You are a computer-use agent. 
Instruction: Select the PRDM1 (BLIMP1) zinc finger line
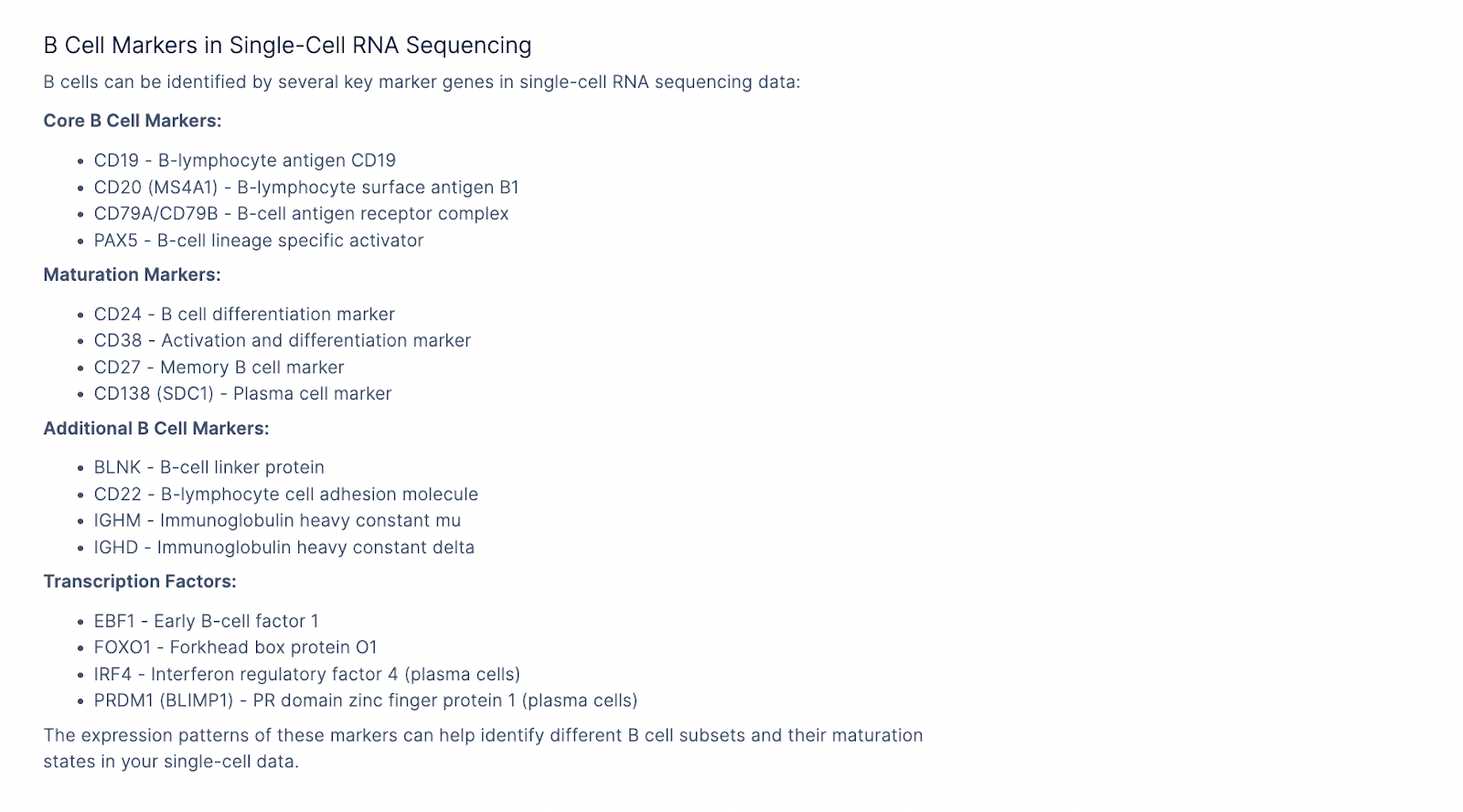coord(366,700)
